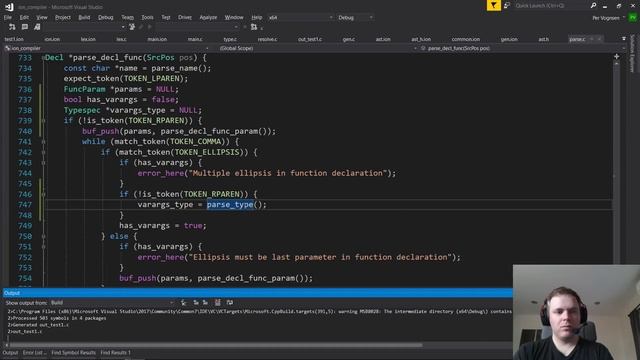Open the Show output from Build dropdown
The width and height of the screenshot is (640, 360).
click(x=112, y=303)
